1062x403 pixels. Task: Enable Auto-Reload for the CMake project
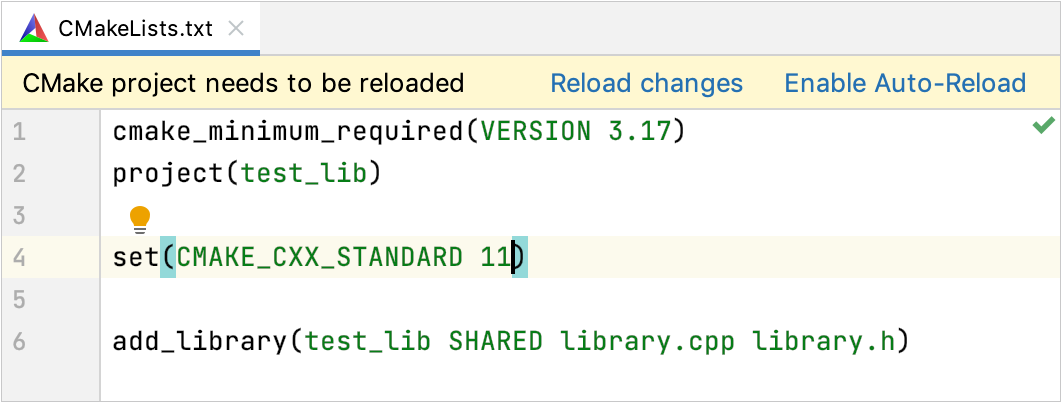[x=905, y=83]
